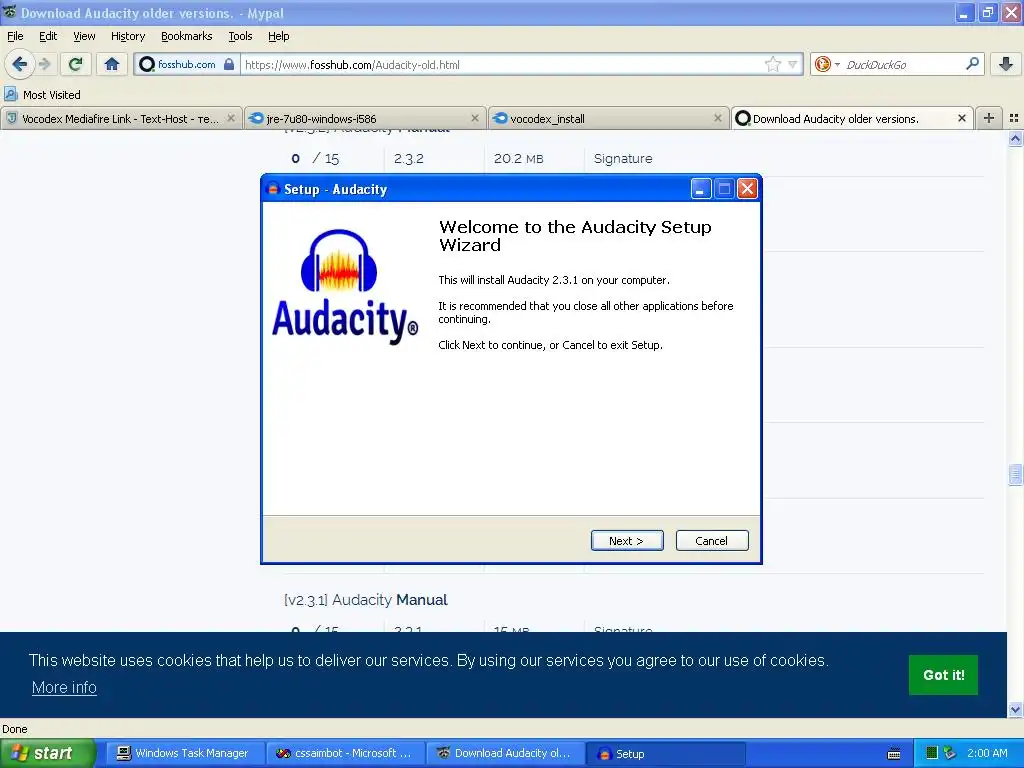
Task: Switch to Windows Task Manager taskbar item
Action: tap(183, 753)
